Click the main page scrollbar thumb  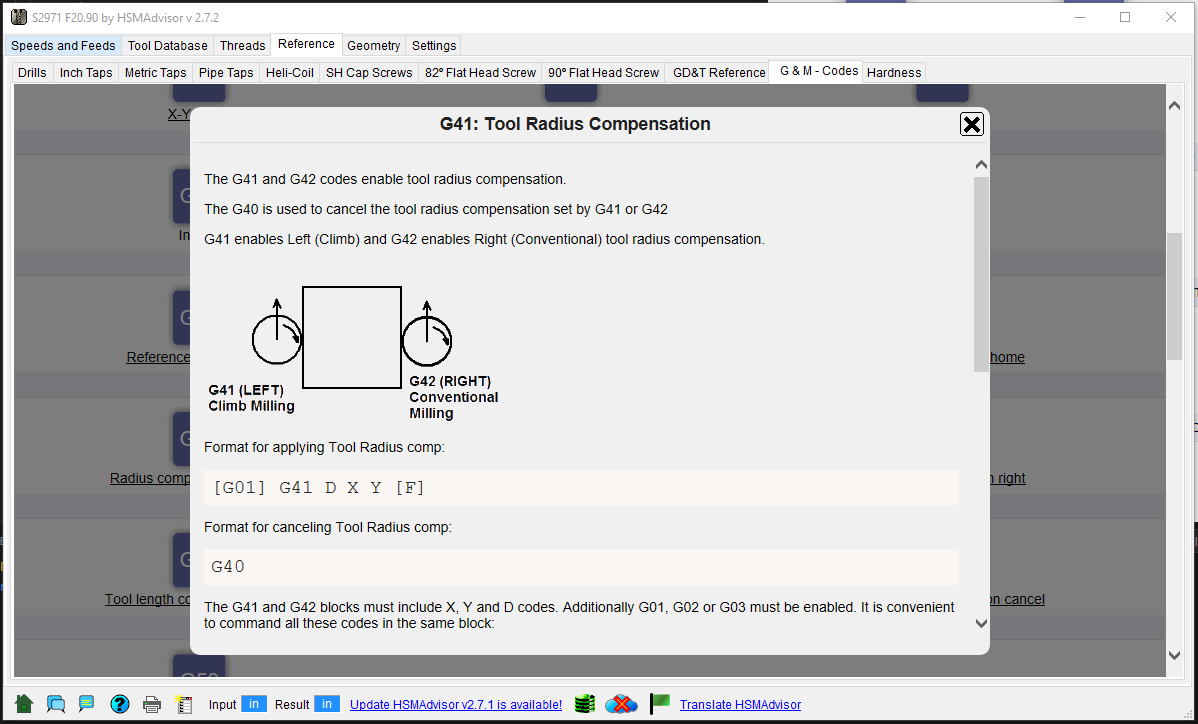coord(1174,296)
